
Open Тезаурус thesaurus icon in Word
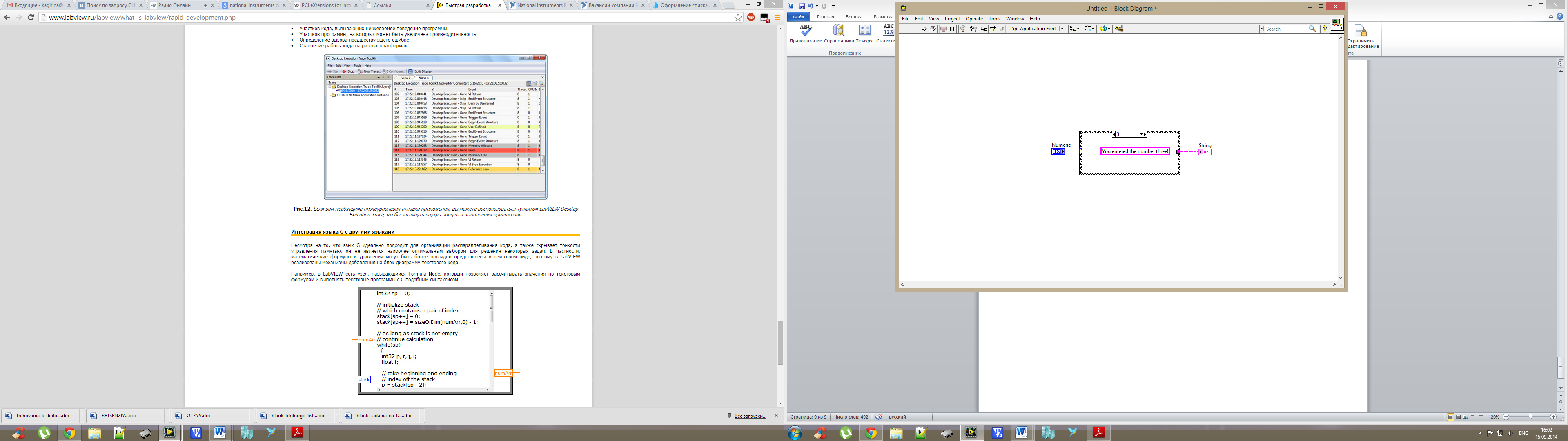click(865, 33)
